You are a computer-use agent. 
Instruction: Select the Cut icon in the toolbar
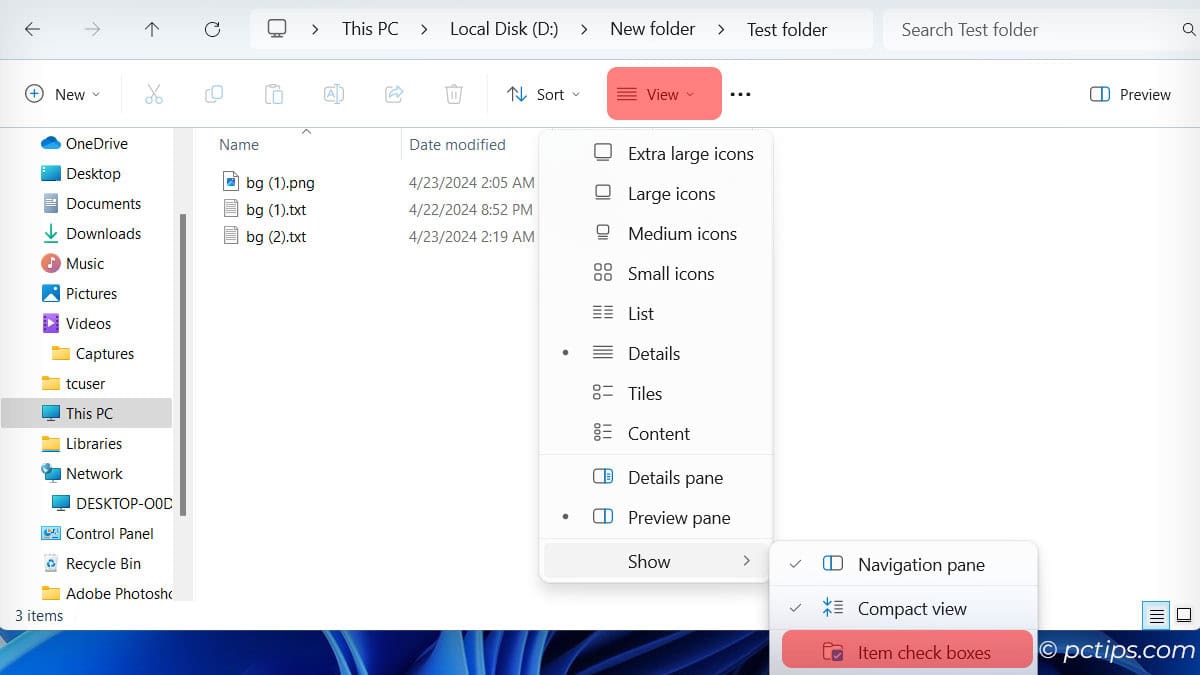click(154, 93)
